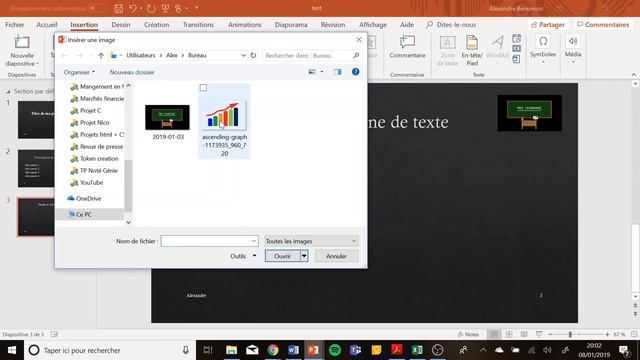This screenshot has height=360, width=640.
Task: Open address path history dropdown
Action: coord(243,56)
